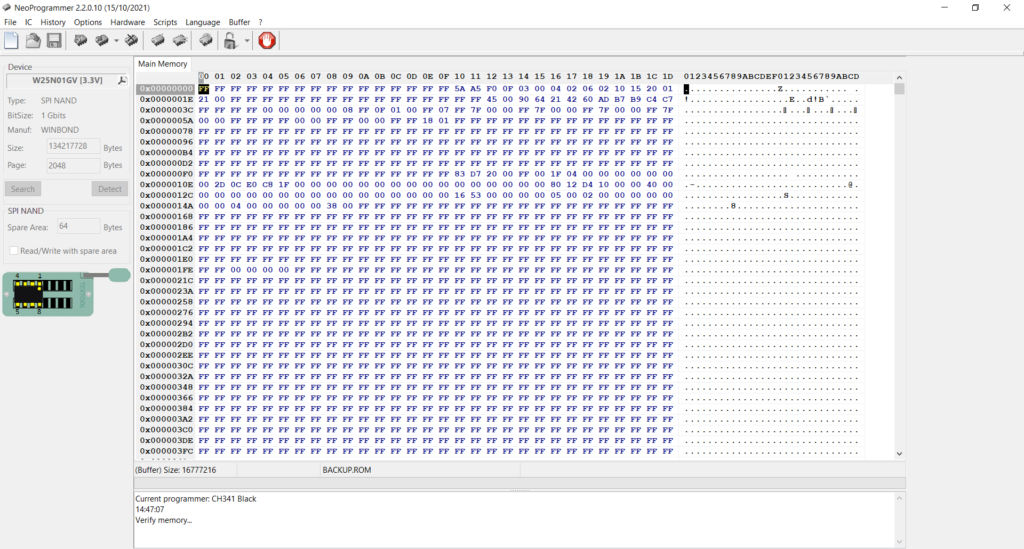Click the red stop hand icon
This screenshot has width=1024, height=549.
click(267, 41)
